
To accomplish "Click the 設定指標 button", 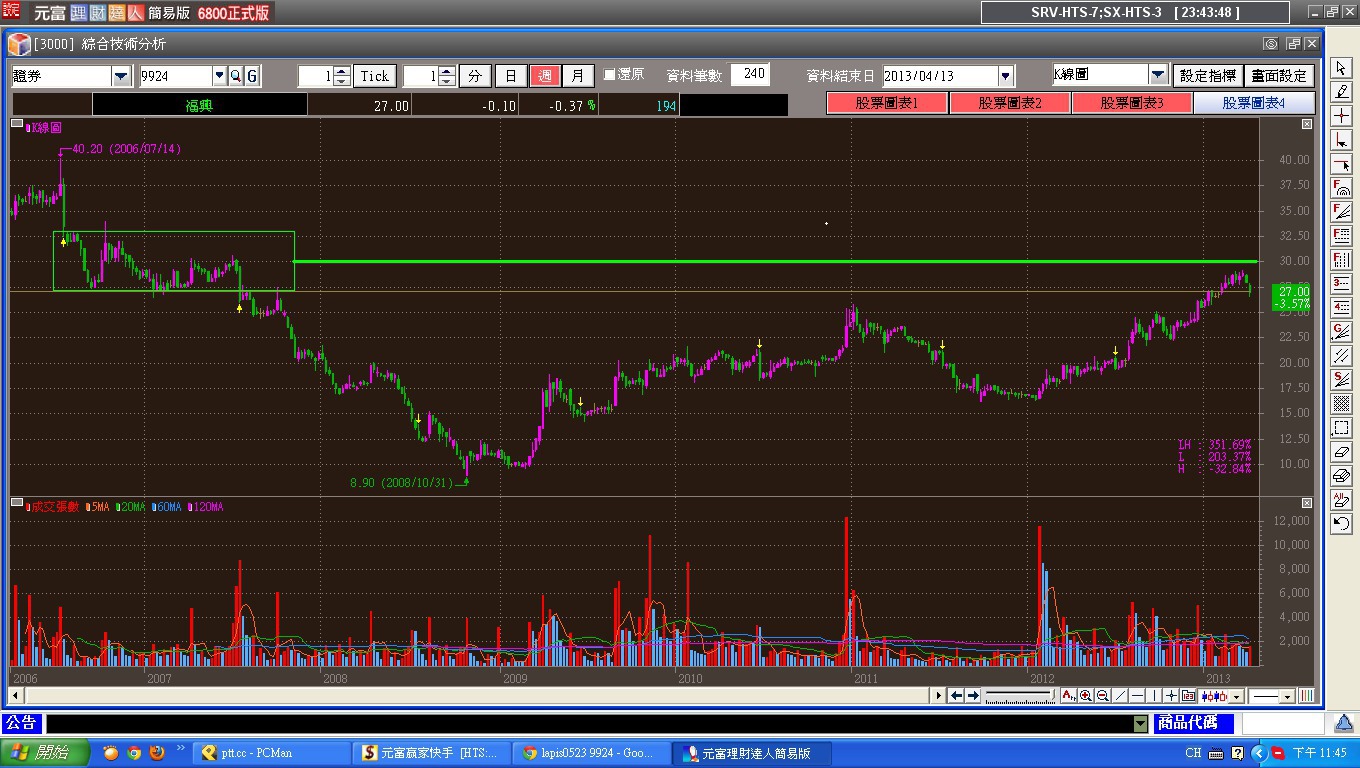I will coord(1208,75).
